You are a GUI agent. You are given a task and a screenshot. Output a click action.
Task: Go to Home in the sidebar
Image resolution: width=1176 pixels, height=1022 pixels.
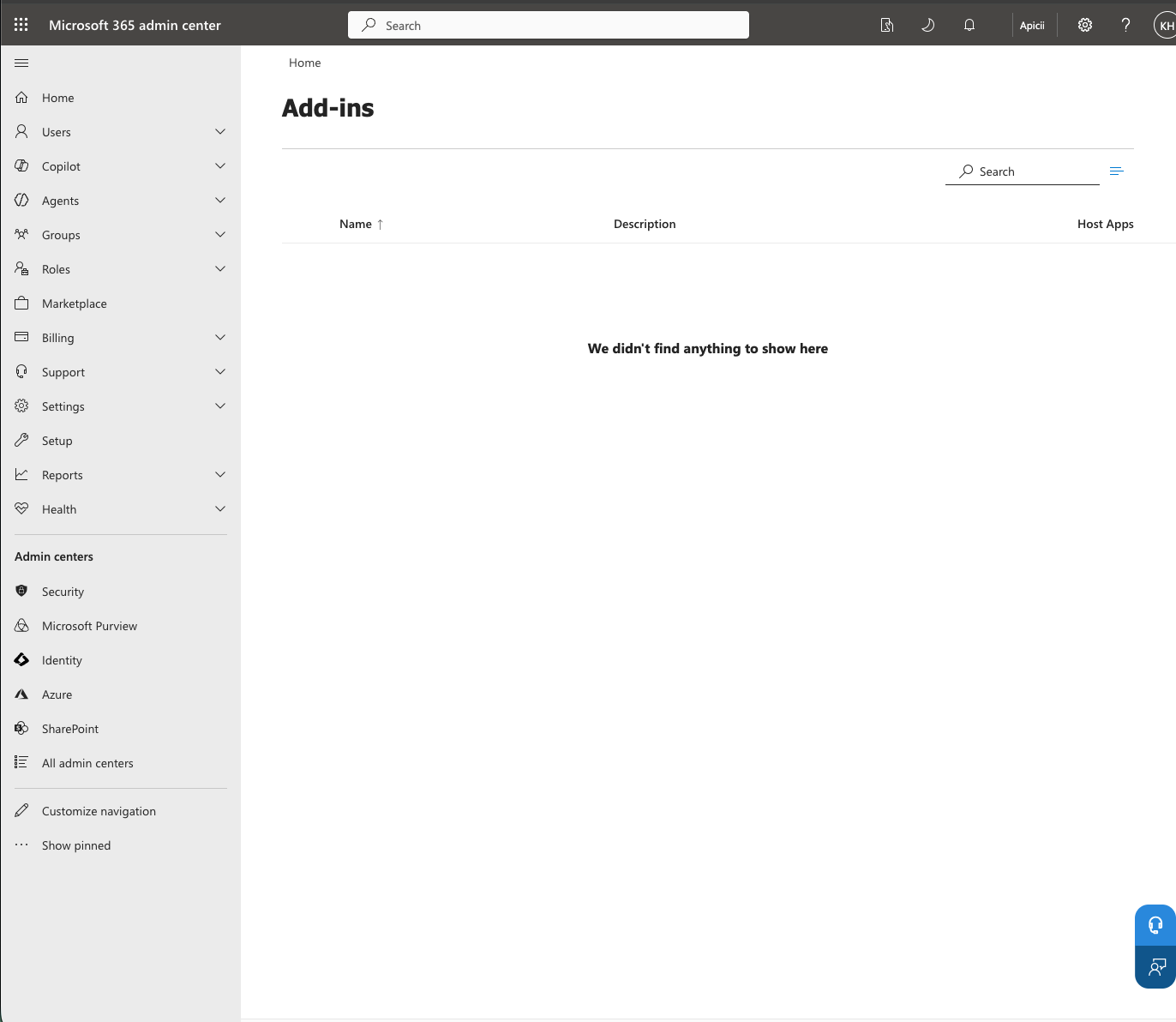tap(120, 98)
